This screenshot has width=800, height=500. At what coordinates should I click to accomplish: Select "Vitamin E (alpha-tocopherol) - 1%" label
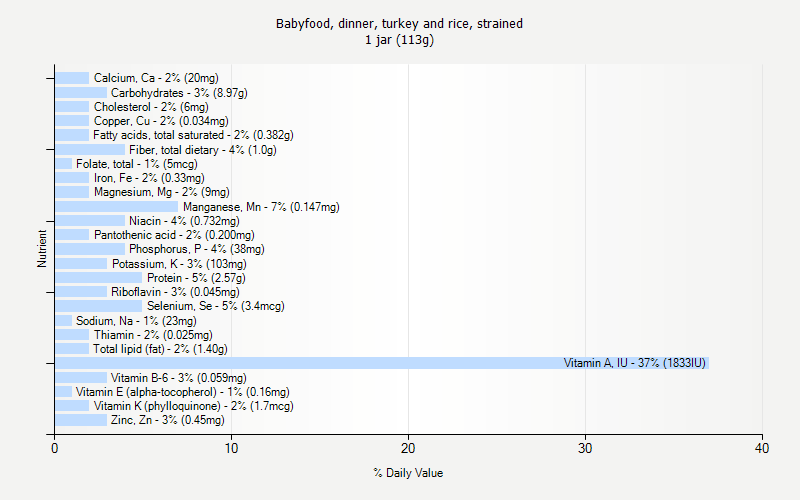183,392
